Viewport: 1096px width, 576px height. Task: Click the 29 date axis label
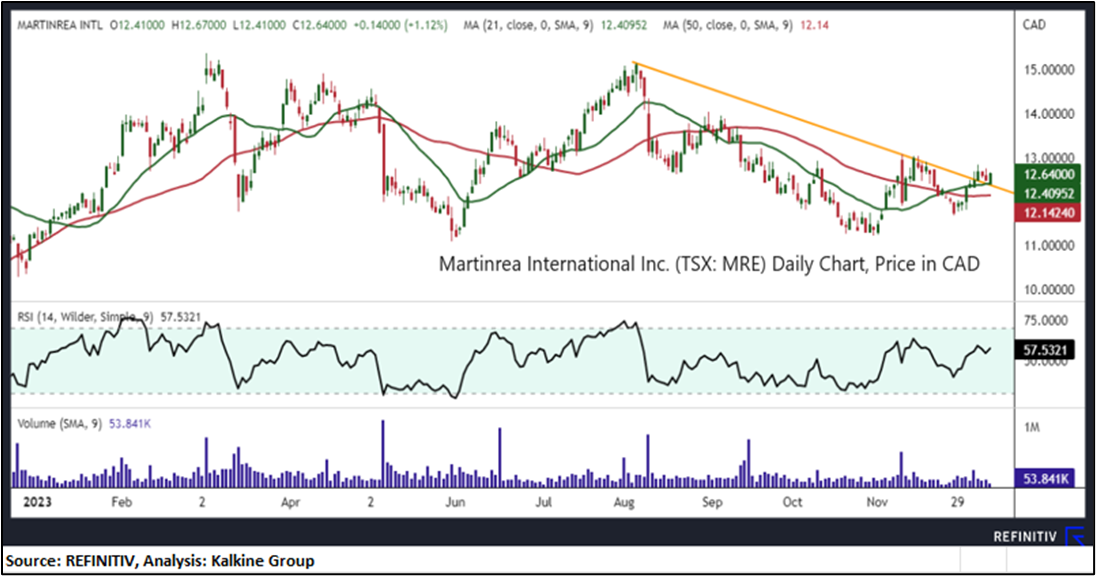[958, 502]
